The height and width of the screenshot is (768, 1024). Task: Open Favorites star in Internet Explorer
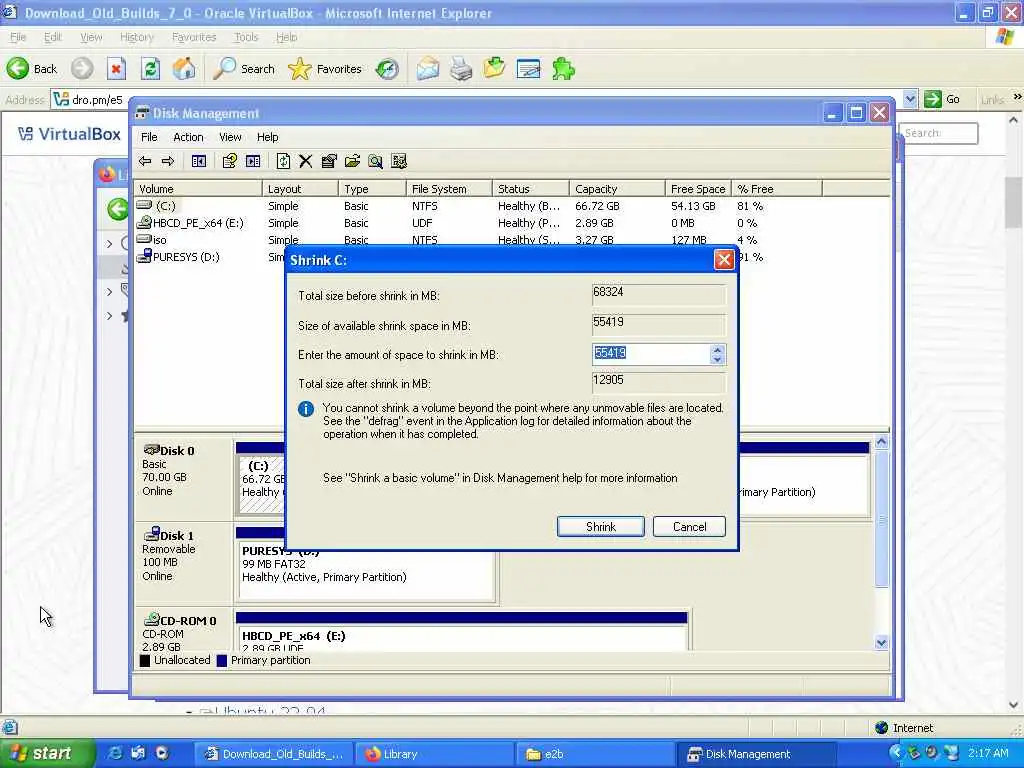coord(325,69)
